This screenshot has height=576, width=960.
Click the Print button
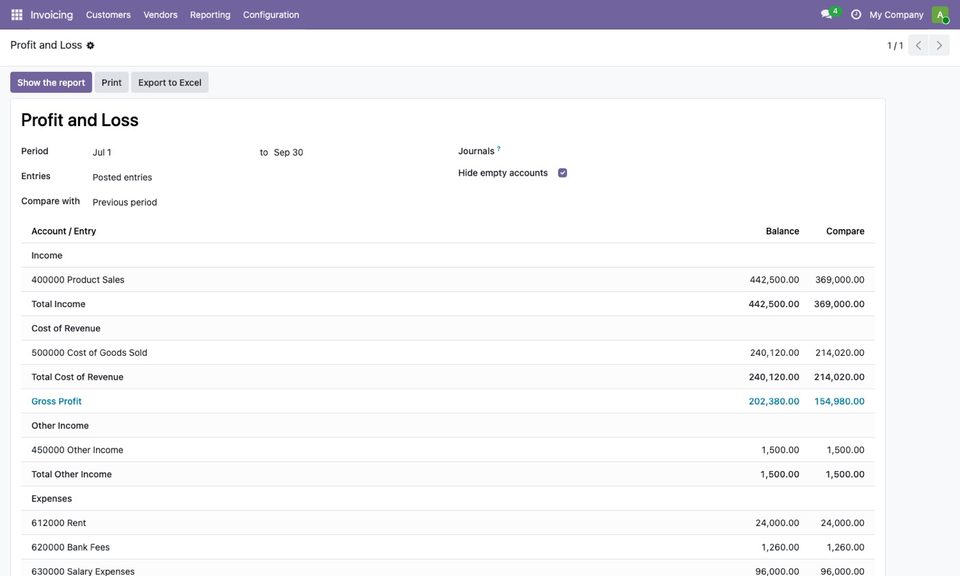coord(111,83)
